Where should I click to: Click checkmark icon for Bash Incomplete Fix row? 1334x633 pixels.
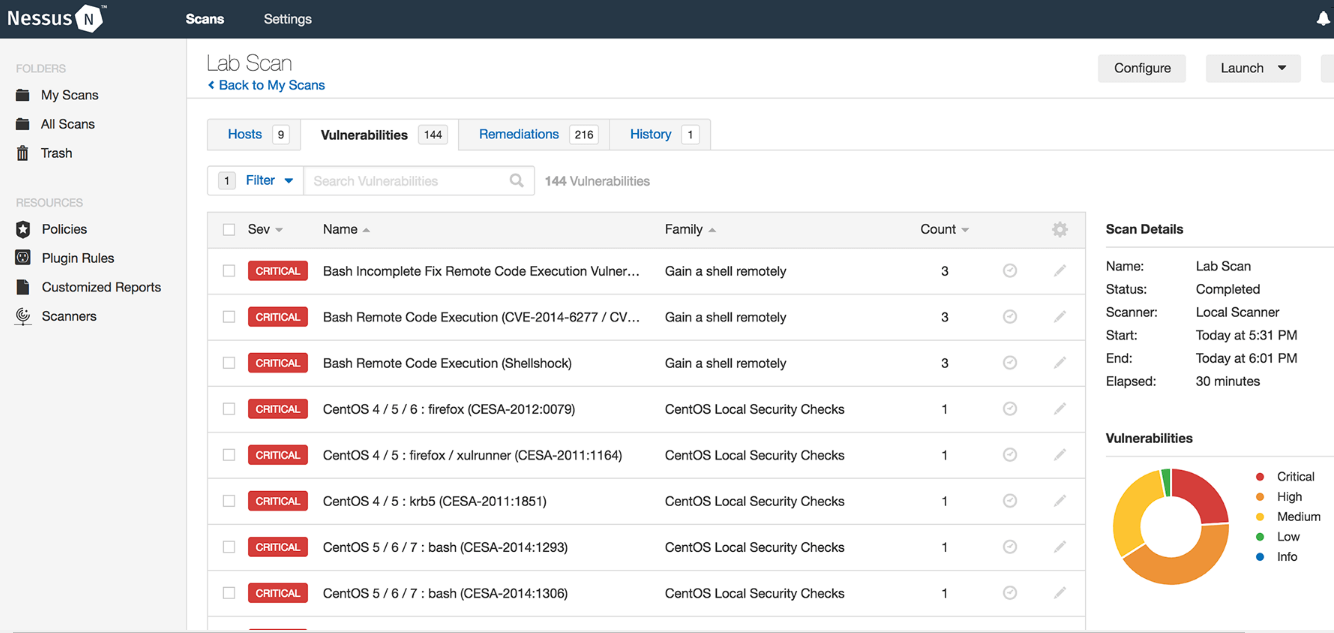click(1010, 271)
